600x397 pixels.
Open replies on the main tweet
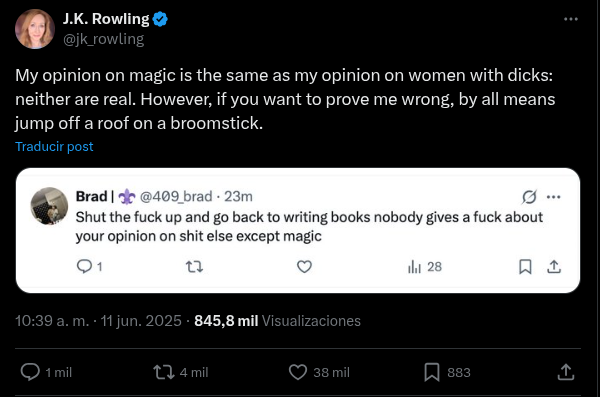pos(30,372)
